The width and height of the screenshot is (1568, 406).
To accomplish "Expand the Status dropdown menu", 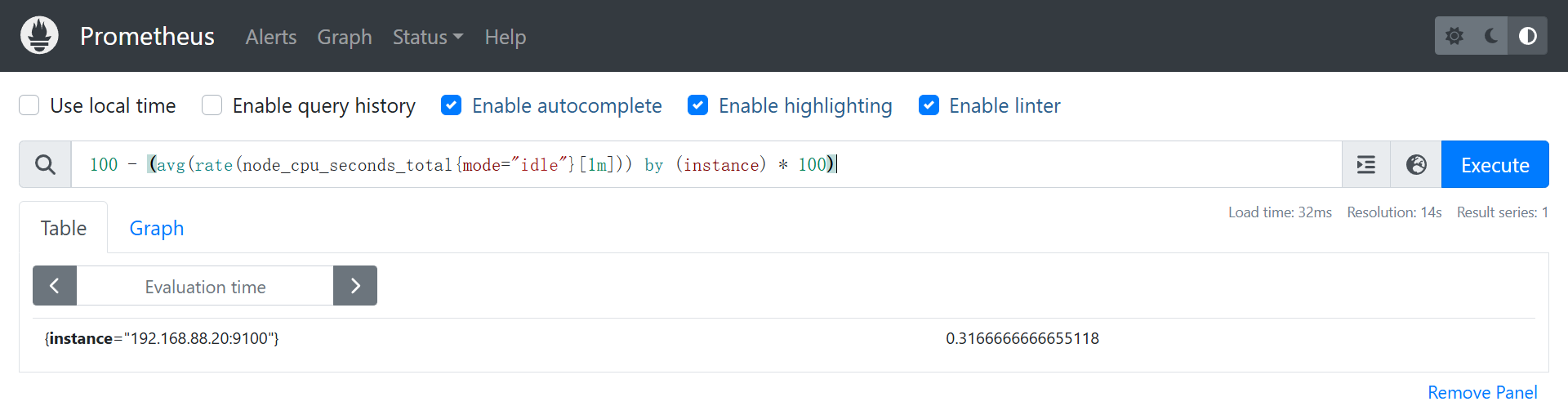I will pos(427,37).
